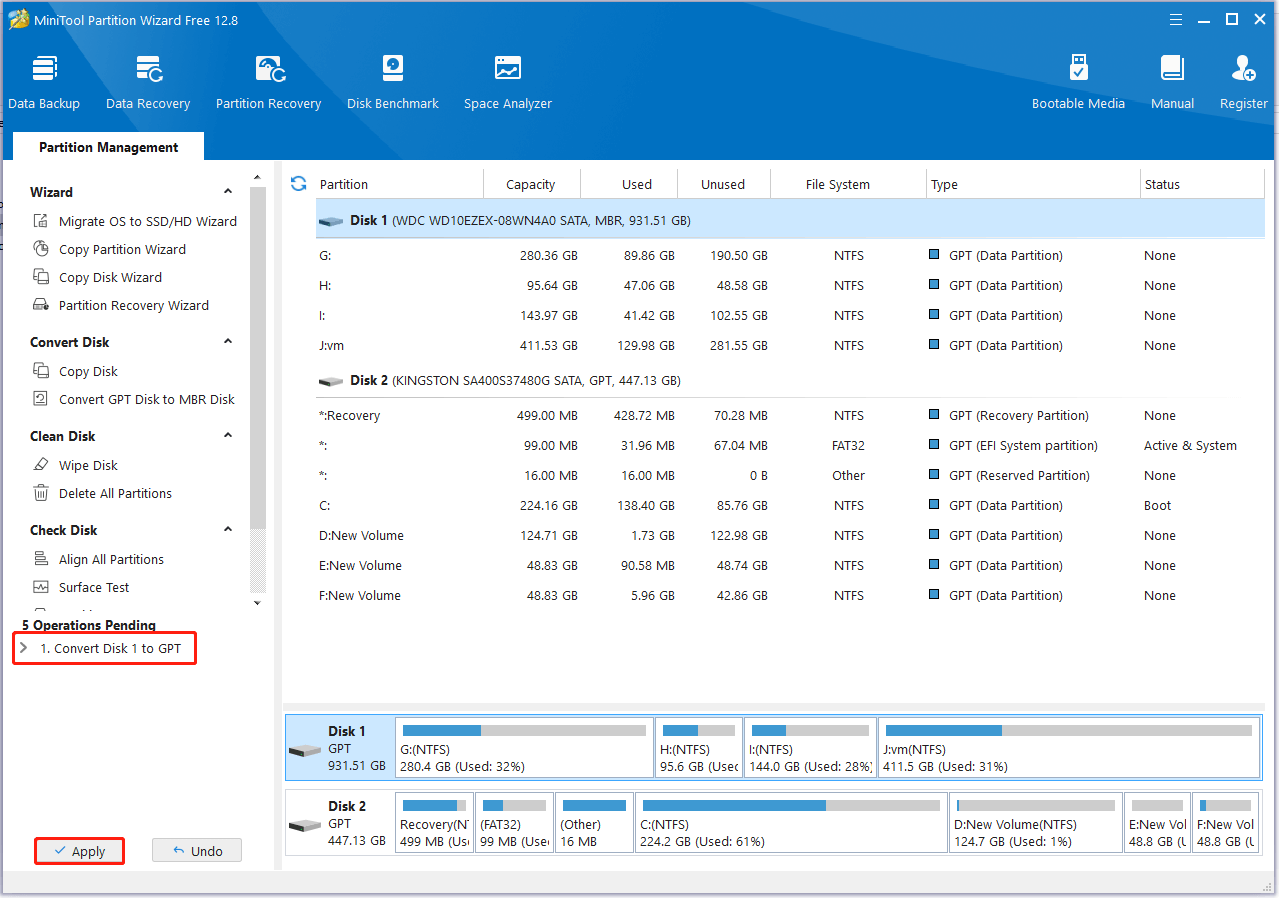This screenshot has height=898, width=1279.
Task: Click Disk 2 header icon in partition list
Action: click(330, 381)
